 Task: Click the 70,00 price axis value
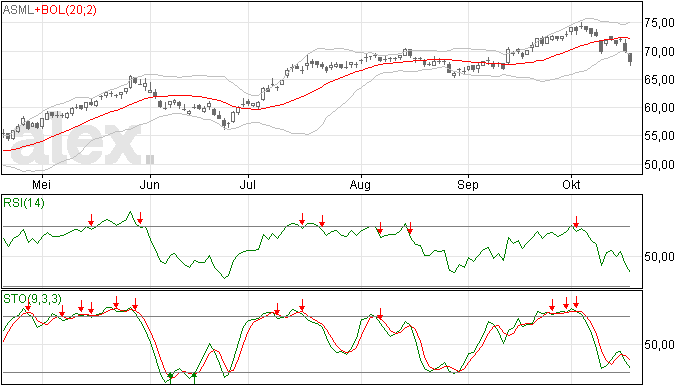point(659,52)
